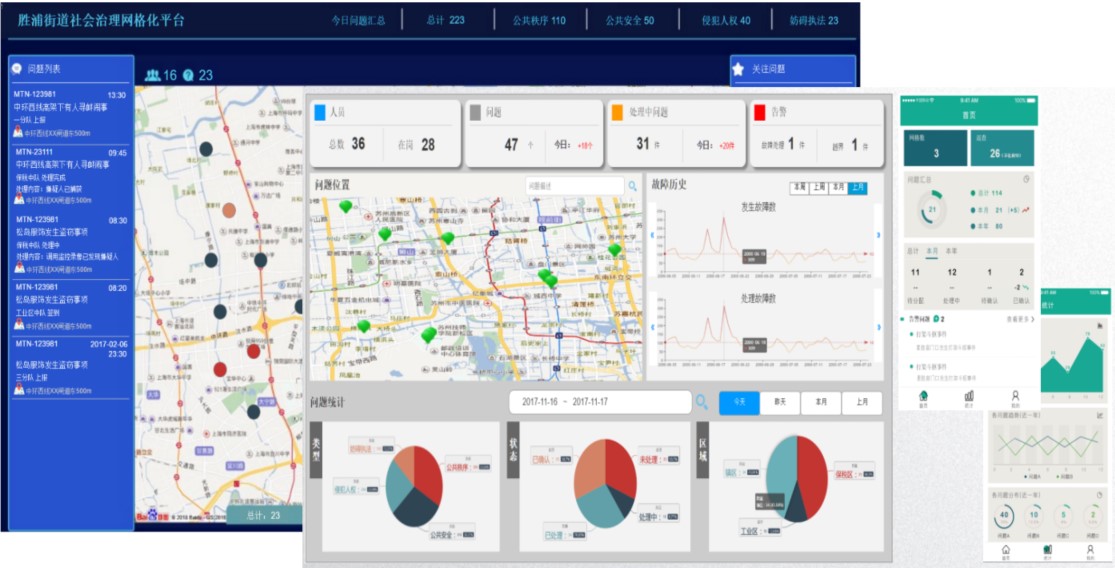Select 上月 in 问题统计 range buttons

click(x=862, y=403)
